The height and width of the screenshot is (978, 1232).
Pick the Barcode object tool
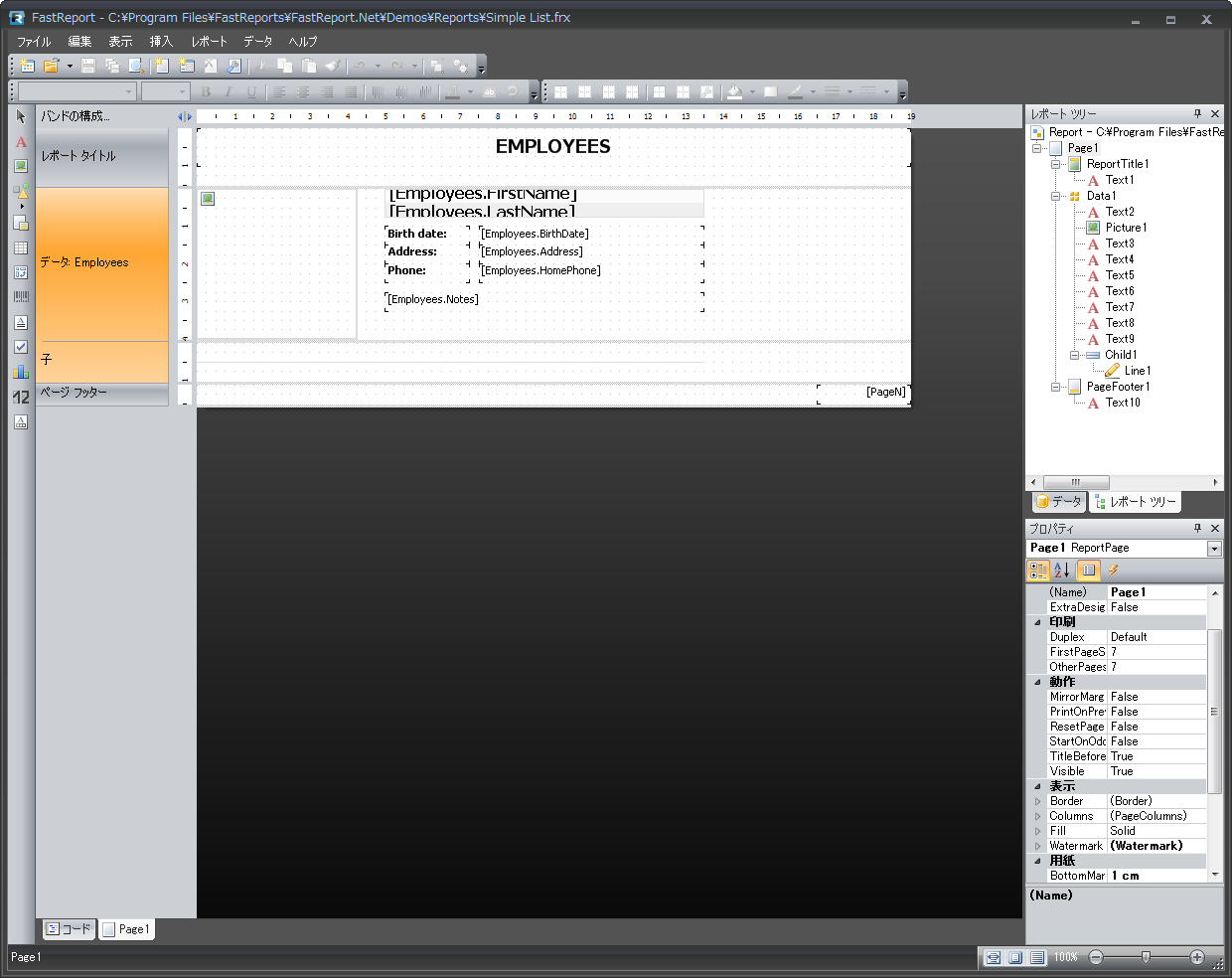pyautogui.click(x=21, y=297)
